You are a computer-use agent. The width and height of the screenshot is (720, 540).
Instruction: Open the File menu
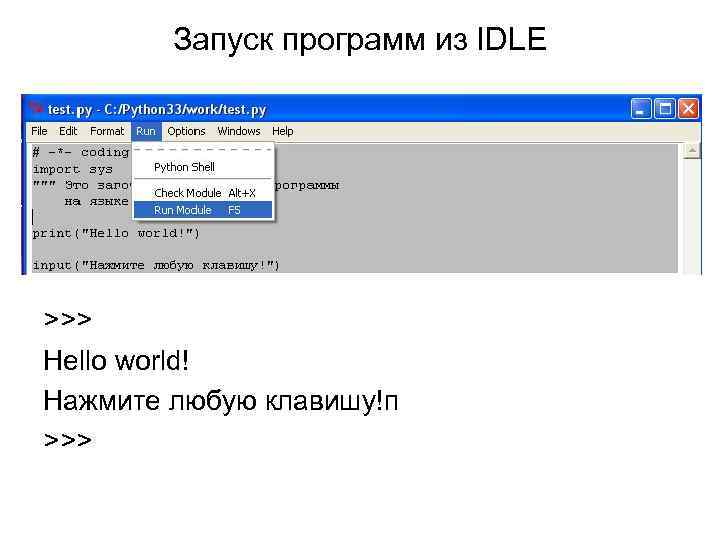coord(39,131)
